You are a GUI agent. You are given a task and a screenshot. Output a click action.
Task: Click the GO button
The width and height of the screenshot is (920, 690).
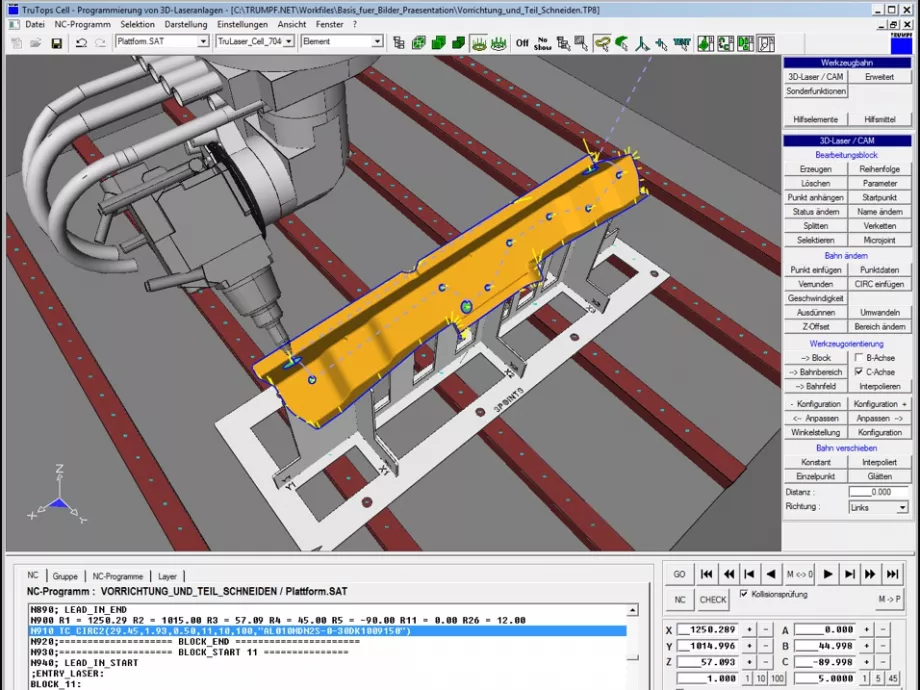pyautogui.click(x=679, y=574)
